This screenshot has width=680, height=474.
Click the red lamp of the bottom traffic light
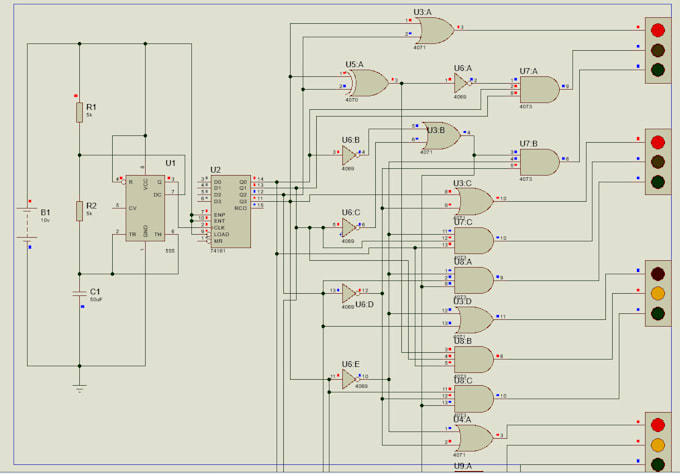point(658,425)
